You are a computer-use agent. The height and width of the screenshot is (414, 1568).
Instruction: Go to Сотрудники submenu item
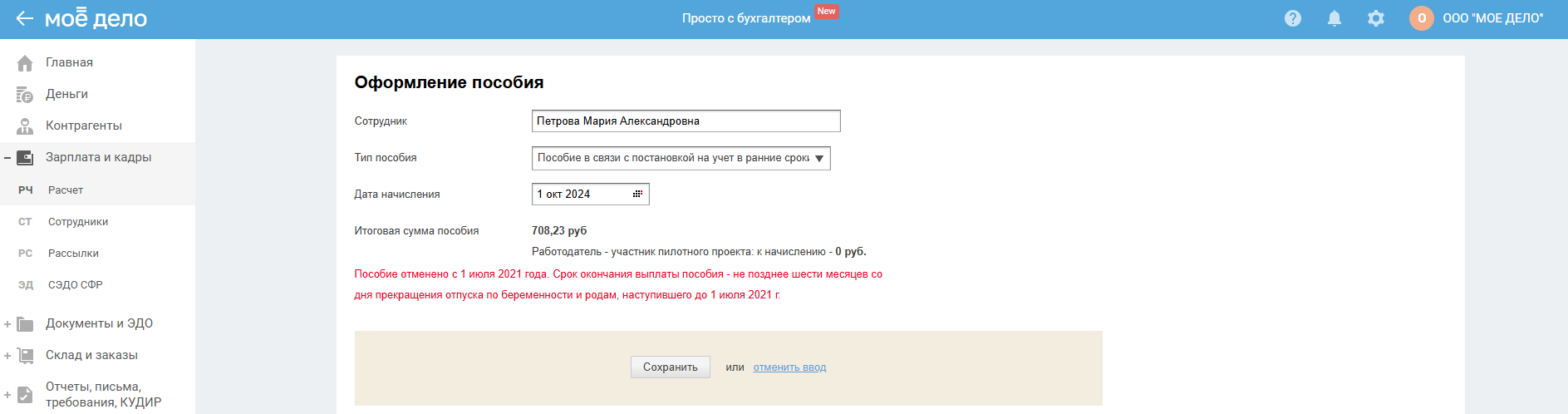[78, 222]
